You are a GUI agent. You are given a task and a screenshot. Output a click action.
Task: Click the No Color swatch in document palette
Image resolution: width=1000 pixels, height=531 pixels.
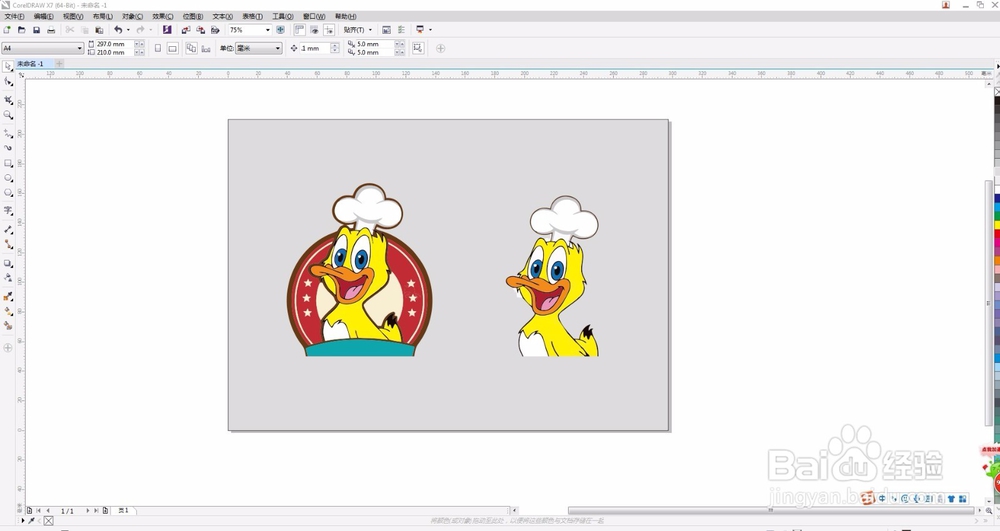48,521
